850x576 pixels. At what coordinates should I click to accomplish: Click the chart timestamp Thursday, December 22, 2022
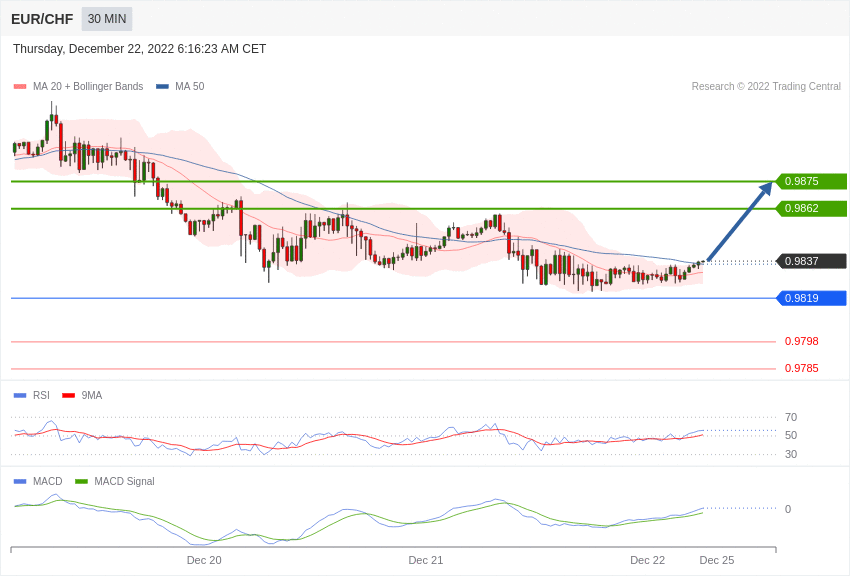click(139, 49)
